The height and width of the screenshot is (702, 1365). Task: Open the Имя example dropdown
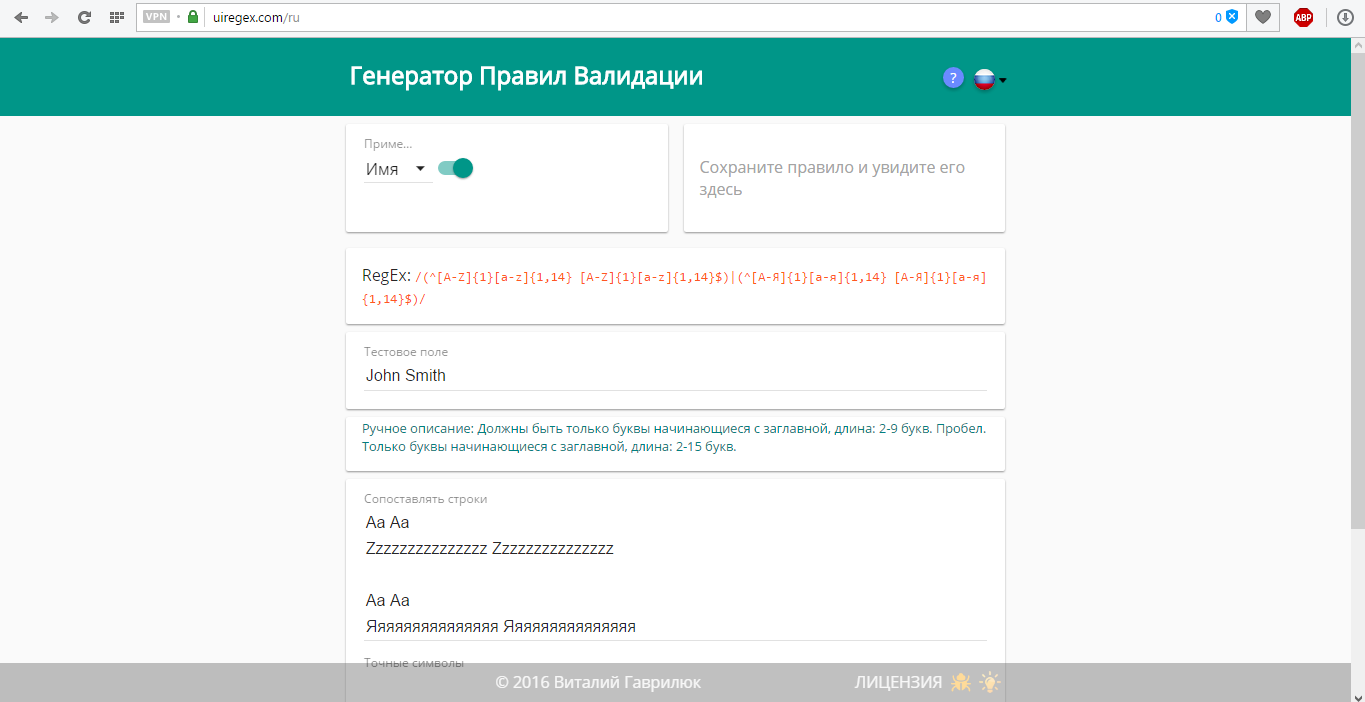397,169
